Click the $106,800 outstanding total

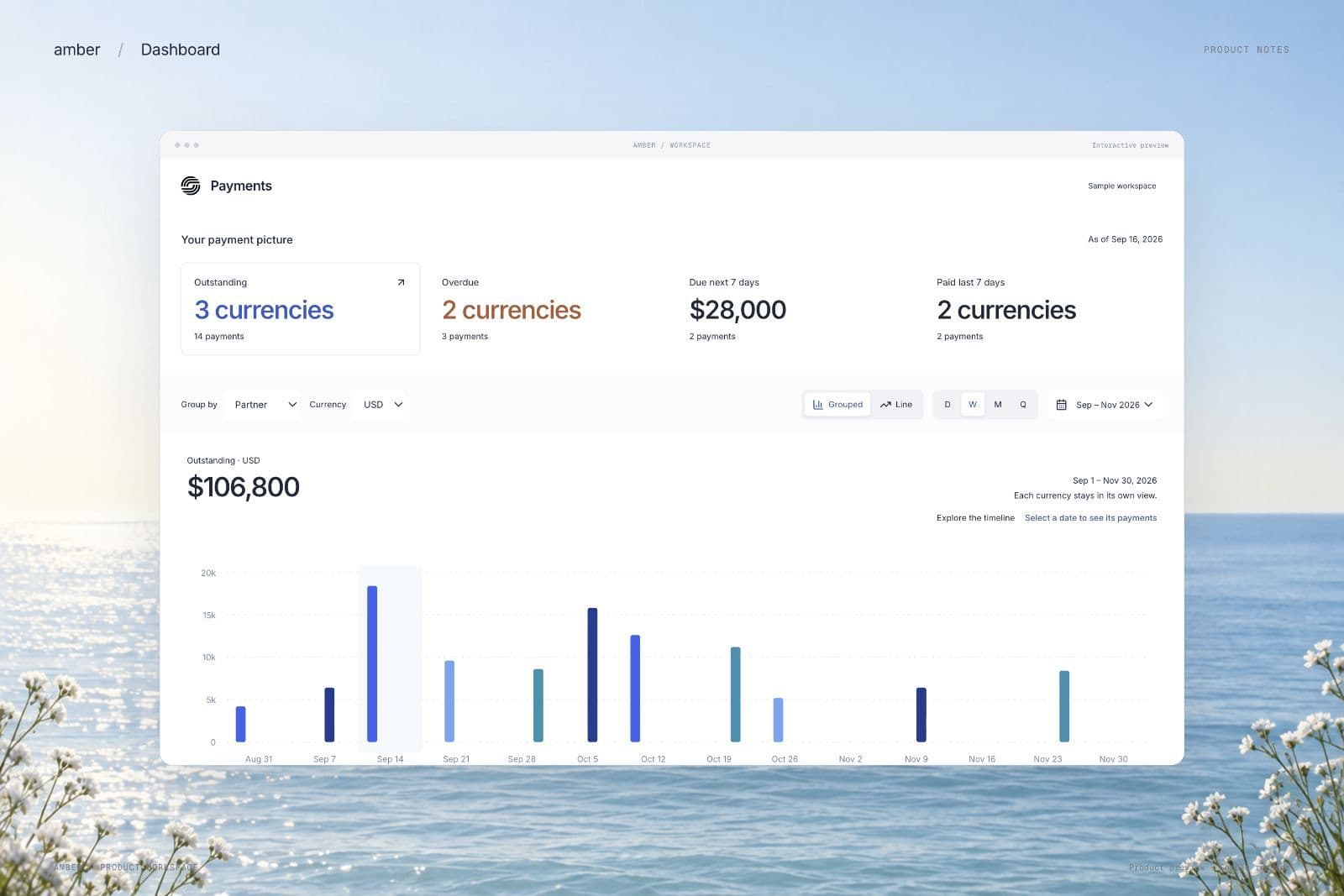pos(244,487)
